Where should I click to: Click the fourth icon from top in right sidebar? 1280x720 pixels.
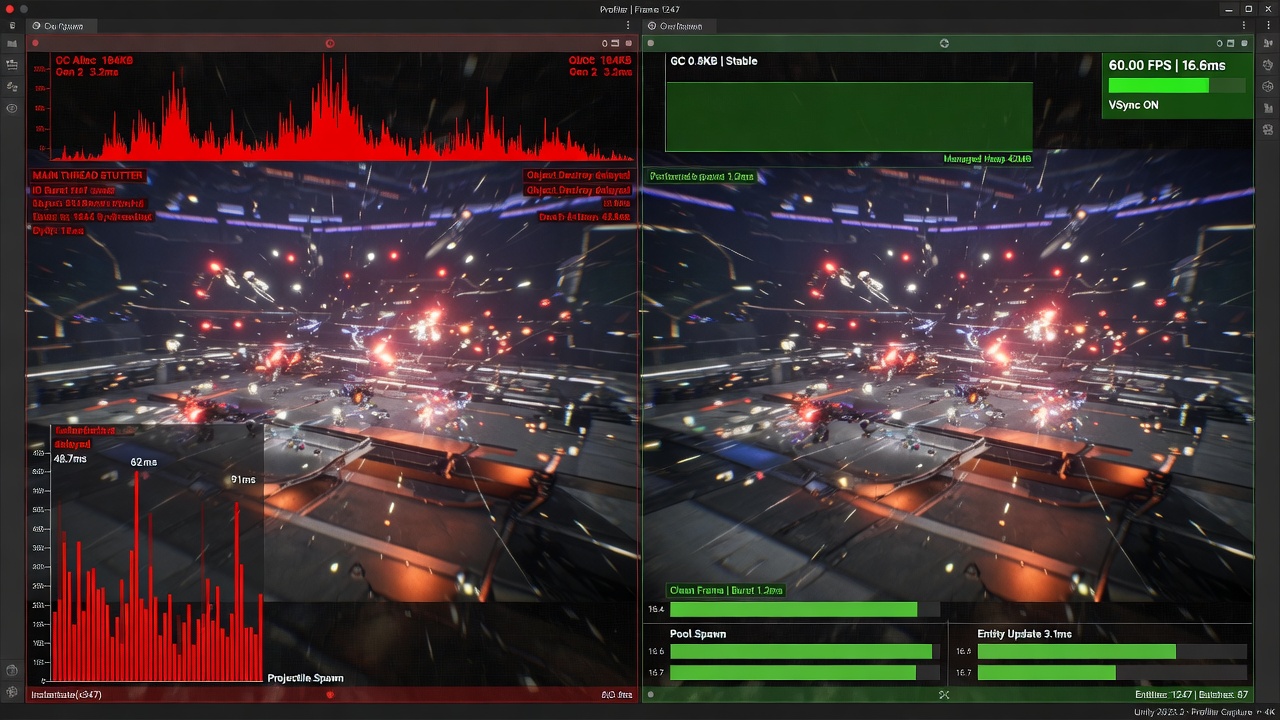(x=1268, y=108)
